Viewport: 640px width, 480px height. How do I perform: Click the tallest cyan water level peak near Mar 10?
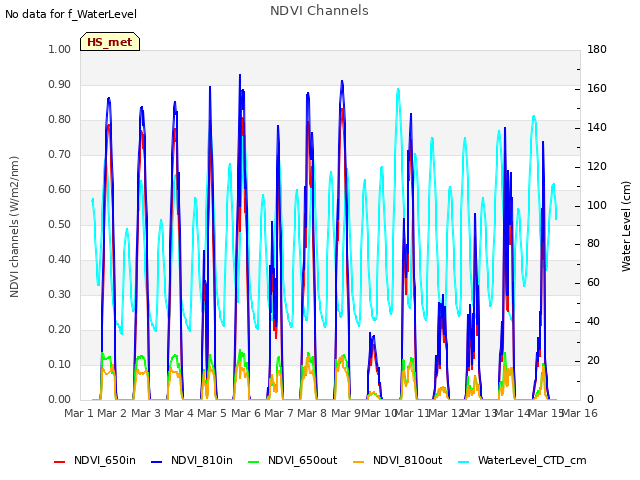398,89
